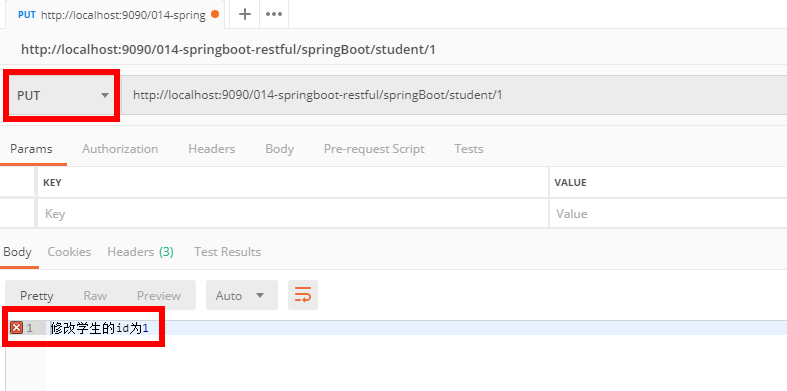The image size is (787, 391).
Task: Click the orange unsaved dot on request tab
Action: coord(215,15)
